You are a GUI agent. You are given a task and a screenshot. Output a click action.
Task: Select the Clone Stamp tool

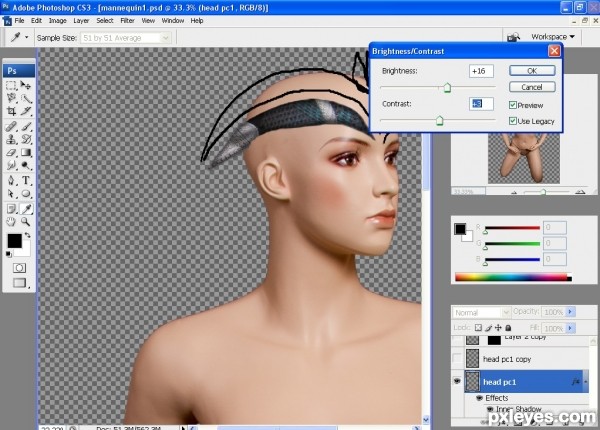click(11, 139)
